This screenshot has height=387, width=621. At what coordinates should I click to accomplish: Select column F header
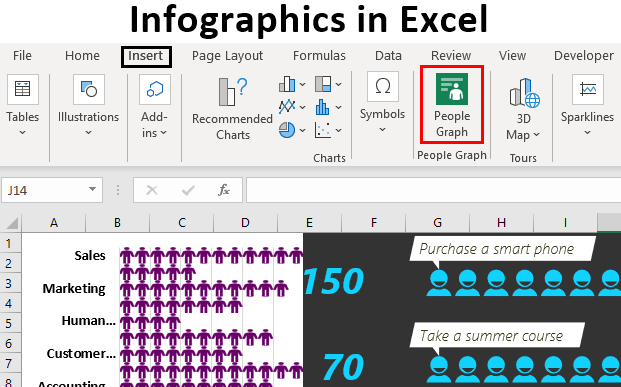pyautogui.click(x=374, y=223)
